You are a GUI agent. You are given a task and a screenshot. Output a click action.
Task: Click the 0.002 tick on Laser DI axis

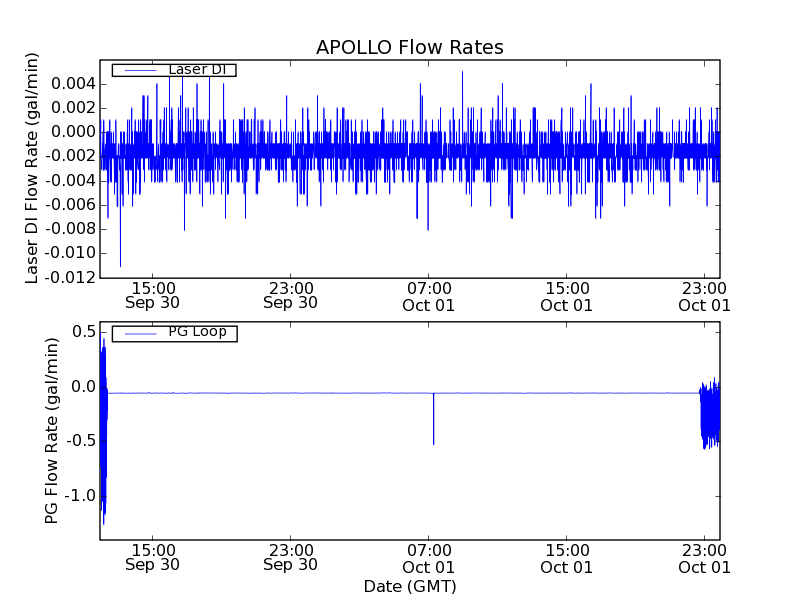(73, 108)
